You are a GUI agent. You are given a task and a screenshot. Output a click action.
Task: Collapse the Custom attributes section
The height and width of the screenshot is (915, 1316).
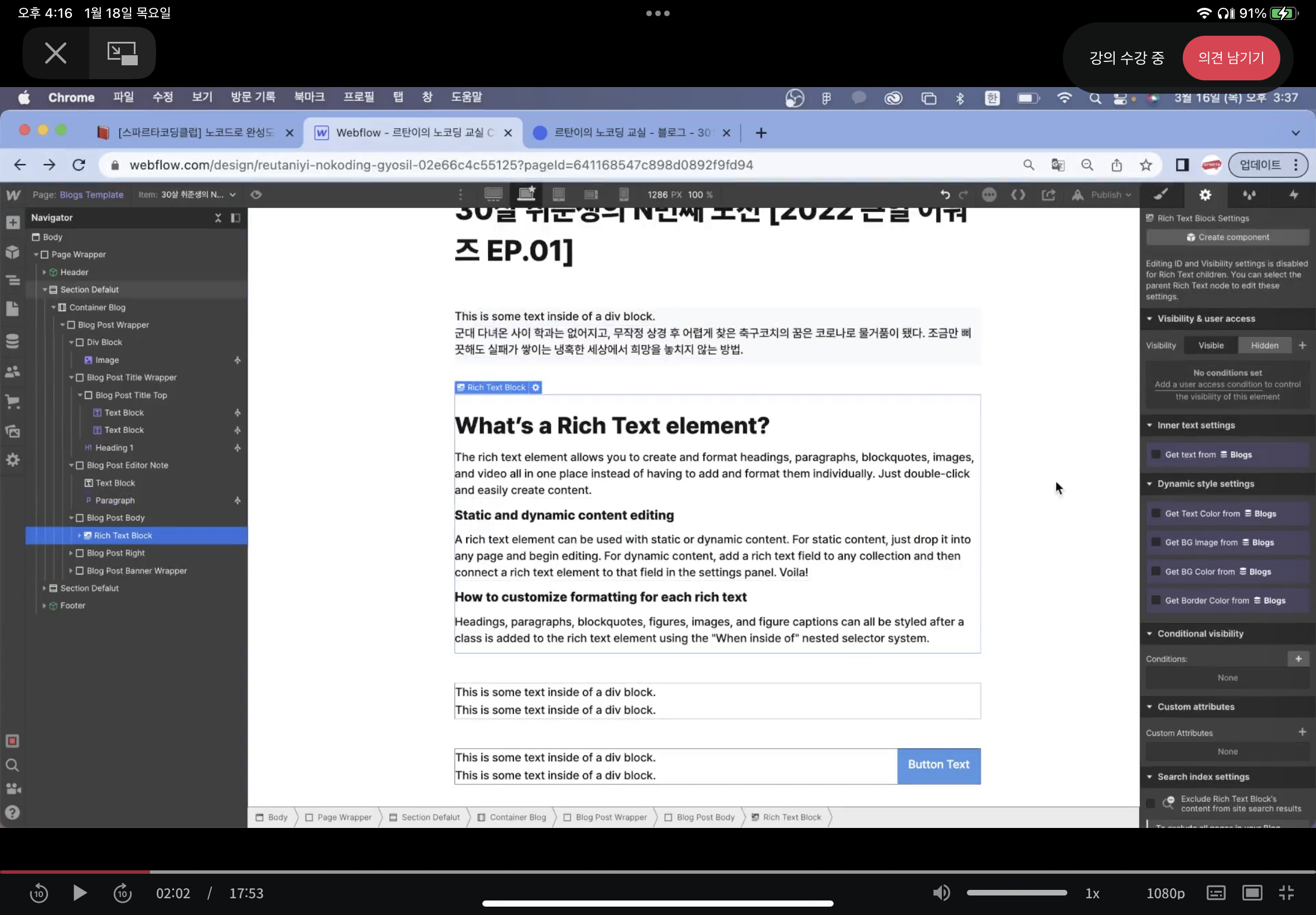click(1149, 707)
